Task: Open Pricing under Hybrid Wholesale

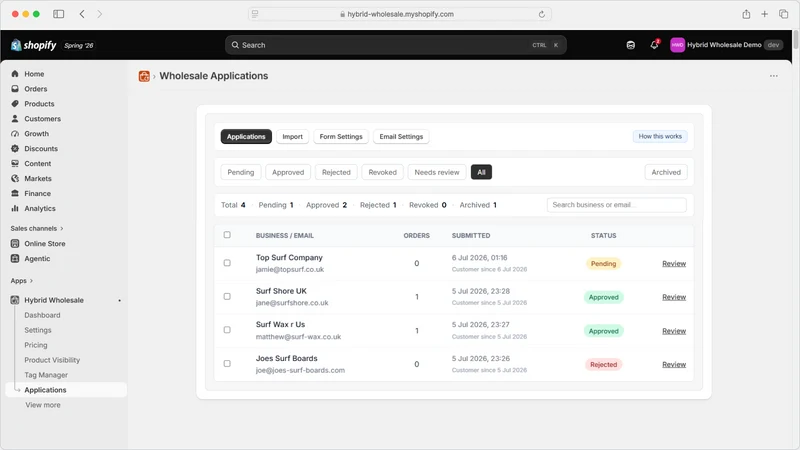Action: 36,345
